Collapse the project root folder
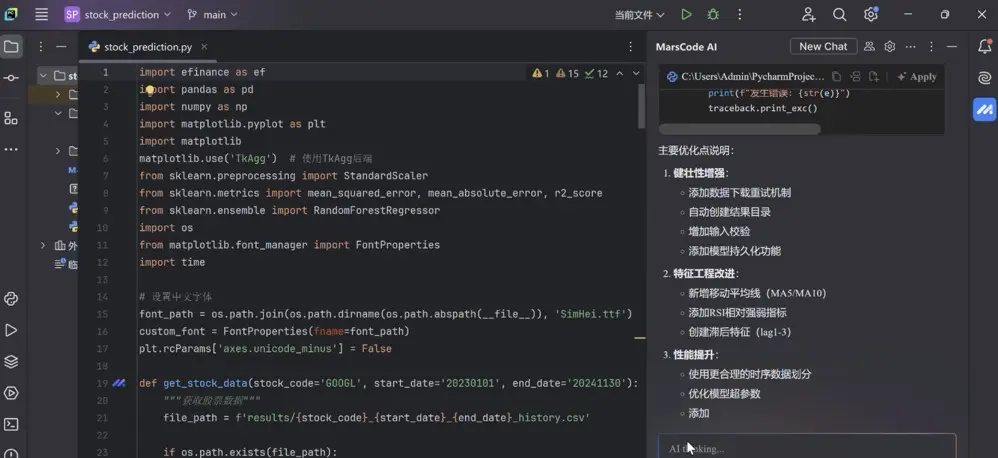 click(43, 76)
